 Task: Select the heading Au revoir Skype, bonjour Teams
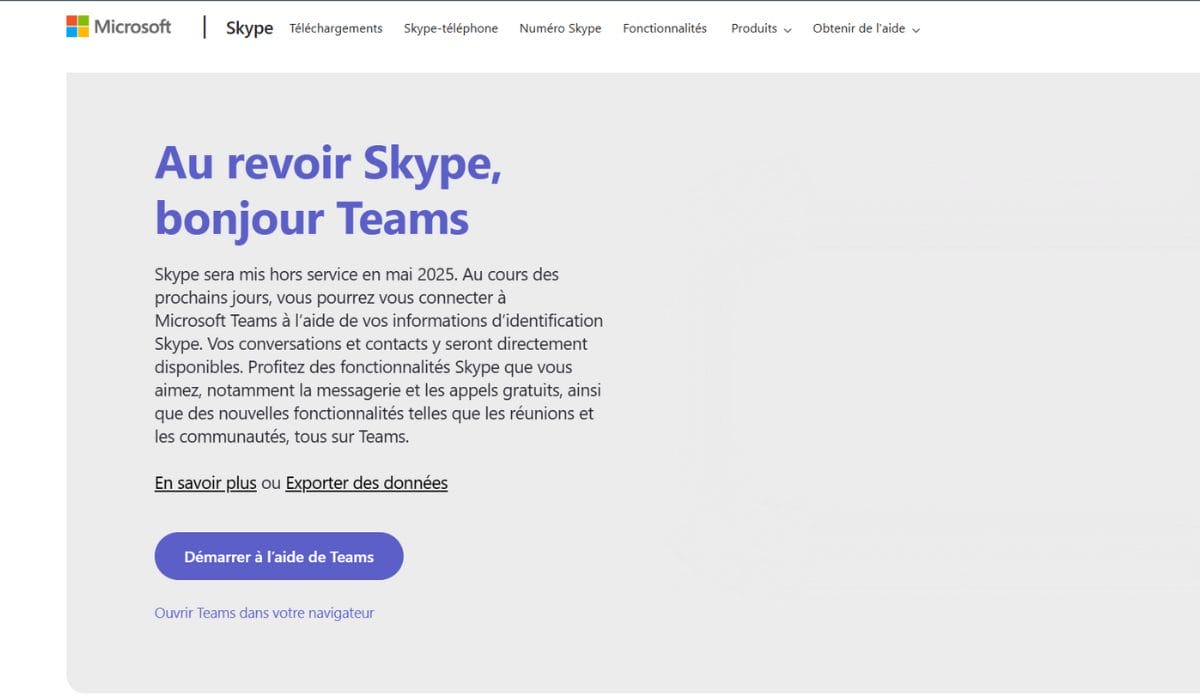click(327, 190)
